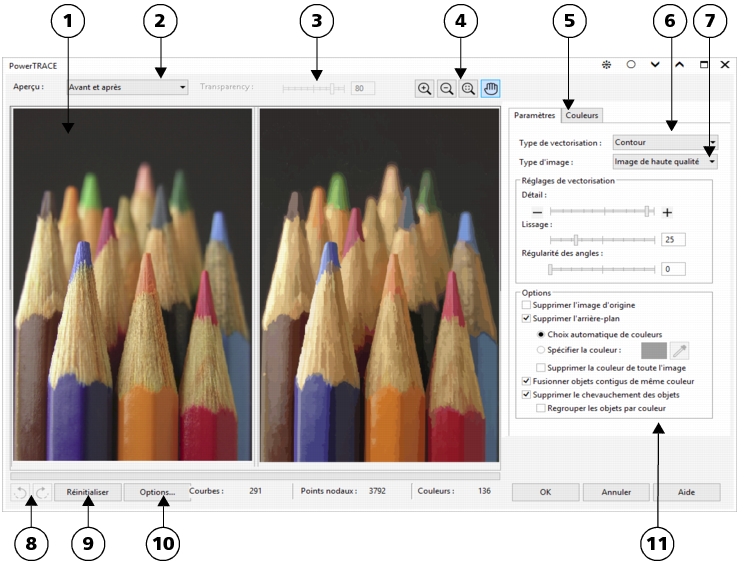Click the undo arrow icon
Image resolution: width=750 pixels, height=564 pixels.
pyautogui.click(x=20, y=492)
